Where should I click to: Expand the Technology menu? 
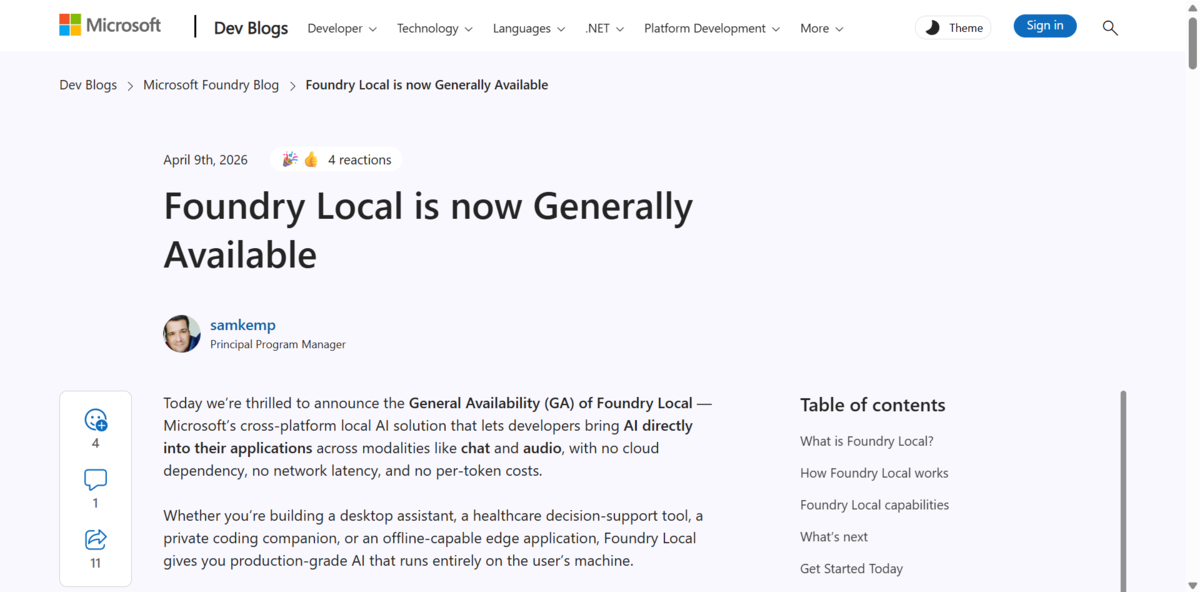pos(435,28)
